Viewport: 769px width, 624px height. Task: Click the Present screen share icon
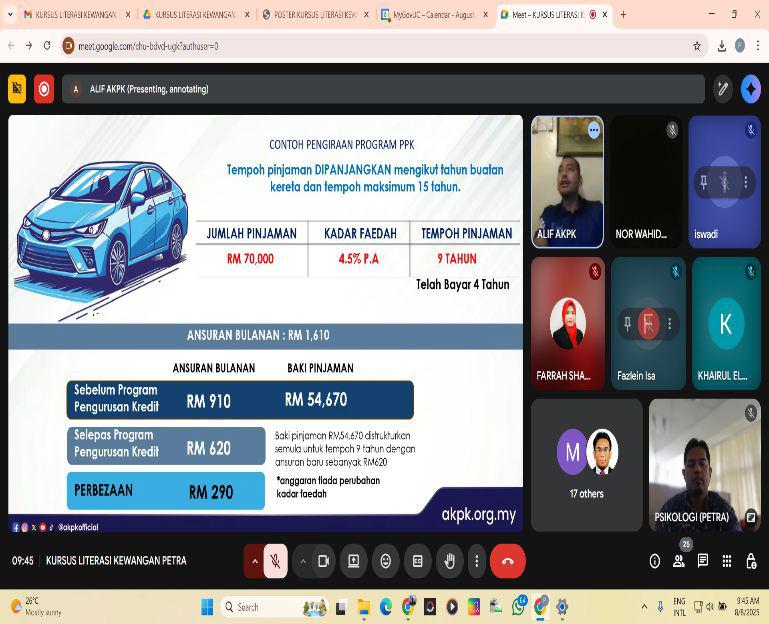pos(354,561)
